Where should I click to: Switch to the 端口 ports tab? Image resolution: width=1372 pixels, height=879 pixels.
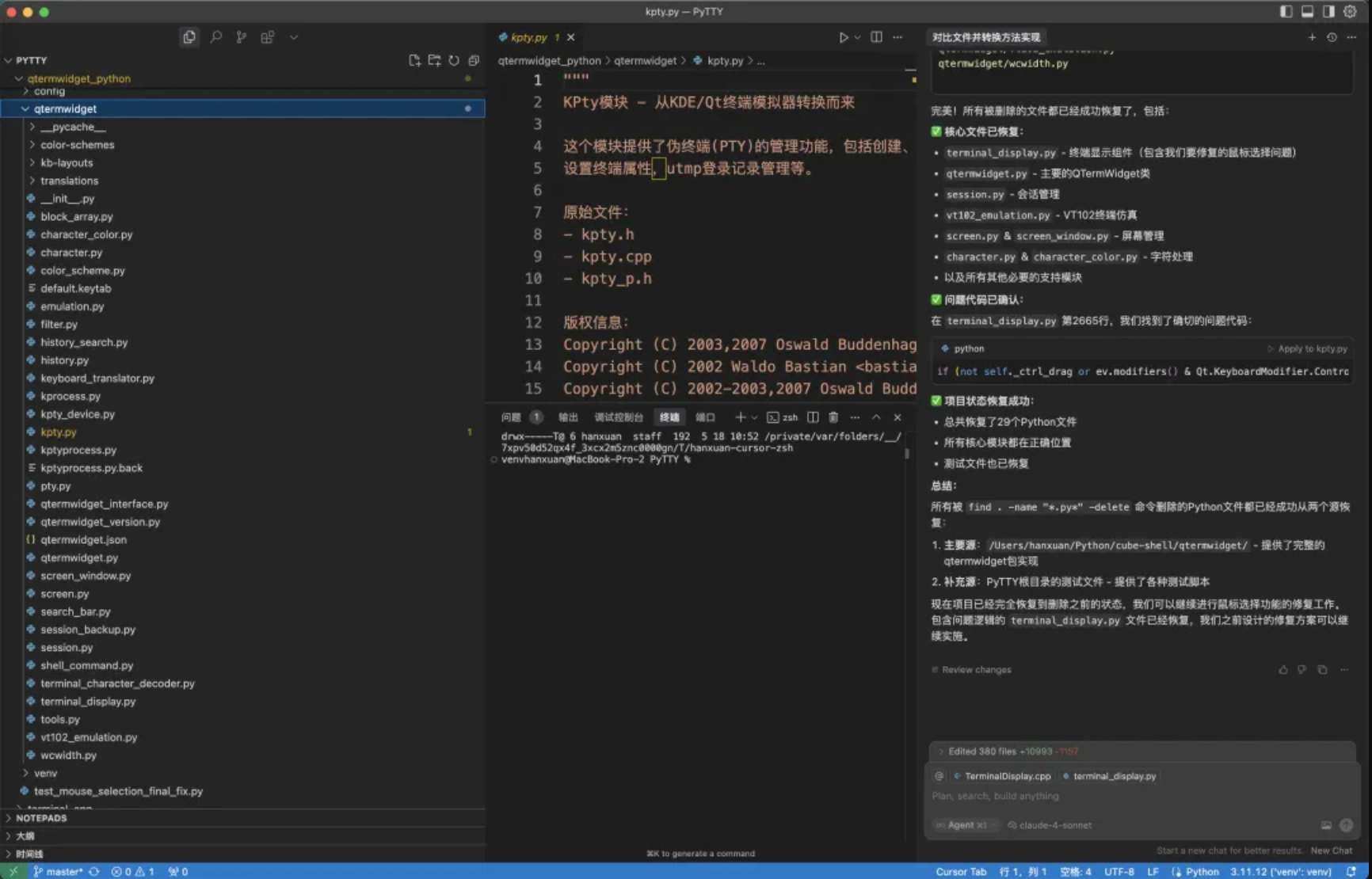[x=705, y=417]
